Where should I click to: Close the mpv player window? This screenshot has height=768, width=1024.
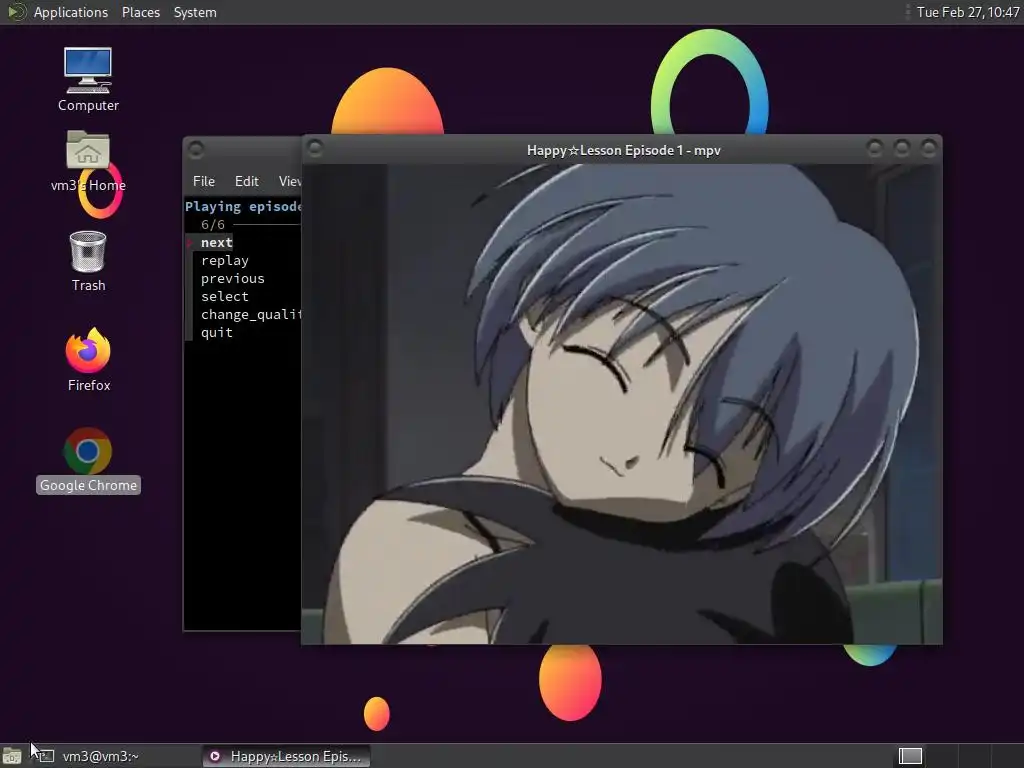[x=929, y=148]
